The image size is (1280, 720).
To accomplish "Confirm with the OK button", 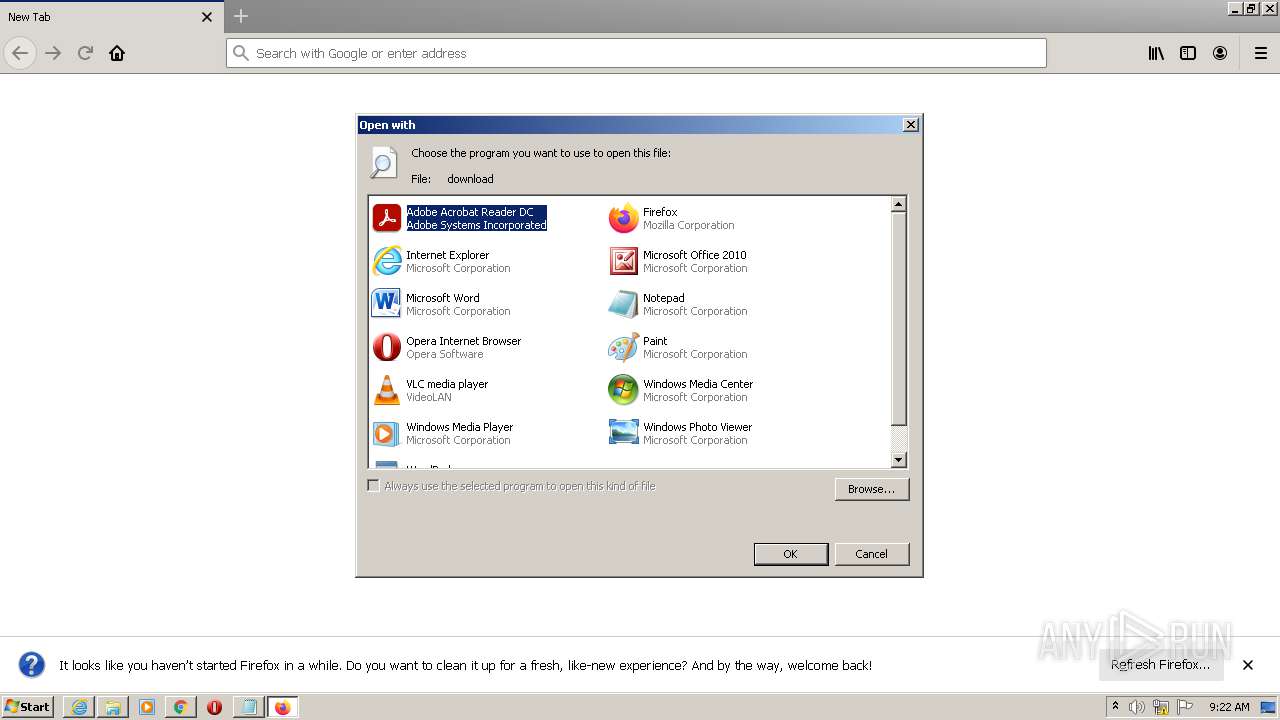I will point(791,554).
